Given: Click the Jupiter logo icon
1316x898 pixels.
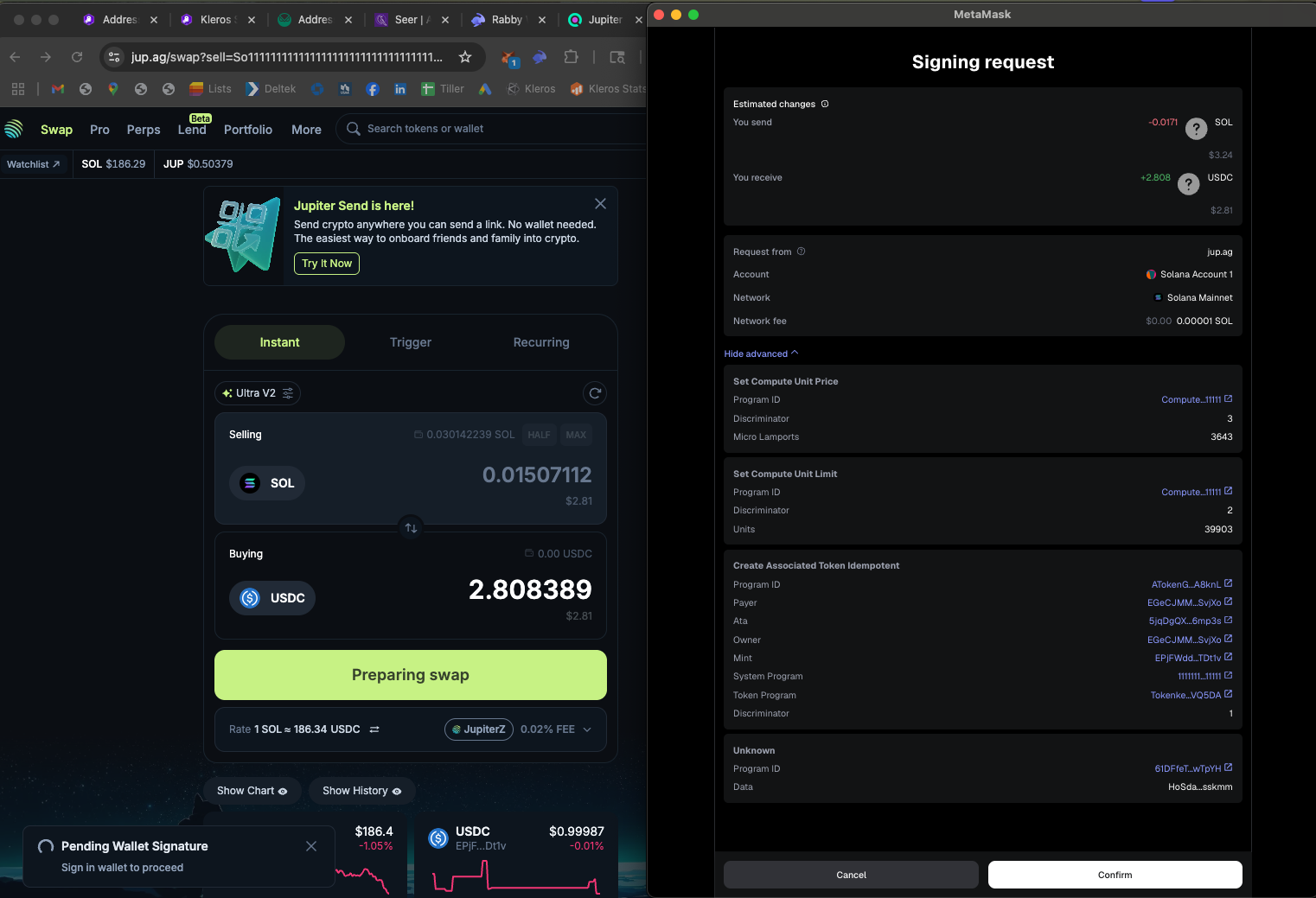Looking at the screenshot, I should (13, 129).
